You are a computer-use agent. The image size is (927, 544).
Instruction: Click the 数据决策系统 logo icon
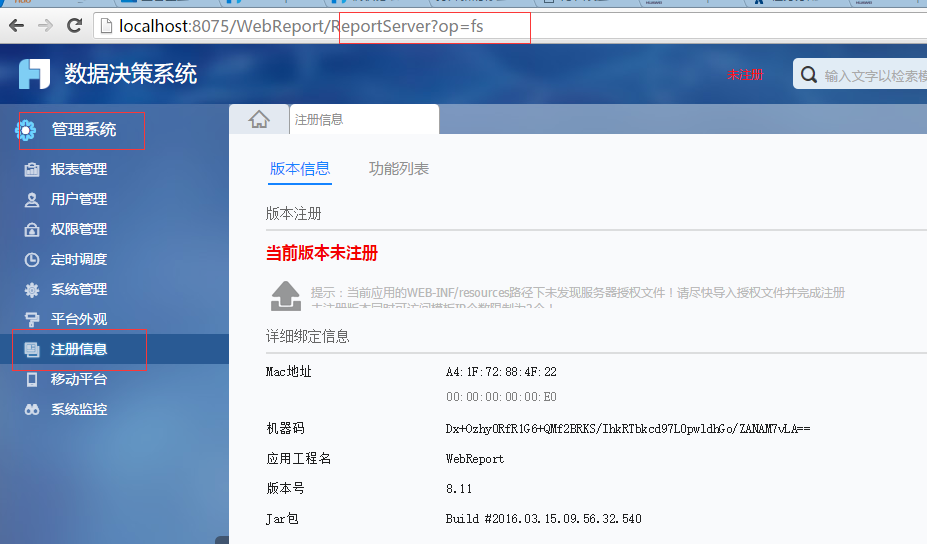(x=34, y=74)
